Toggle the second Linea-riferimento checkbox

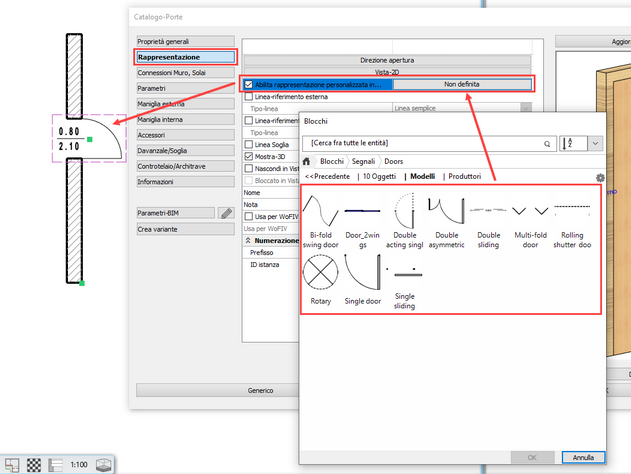pos(249,120)
